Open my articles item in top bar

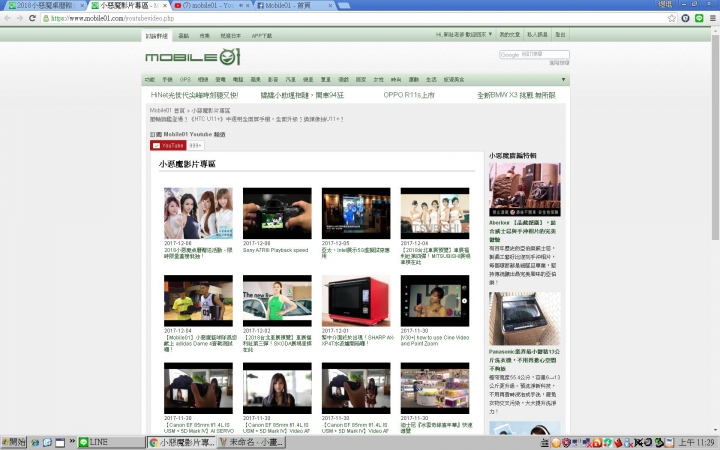[510, 34]
